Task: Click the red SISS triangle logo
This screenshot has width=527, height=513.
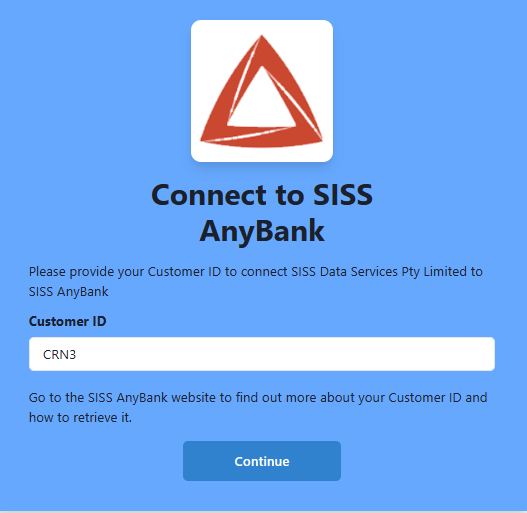Action: tap(261, 91)
